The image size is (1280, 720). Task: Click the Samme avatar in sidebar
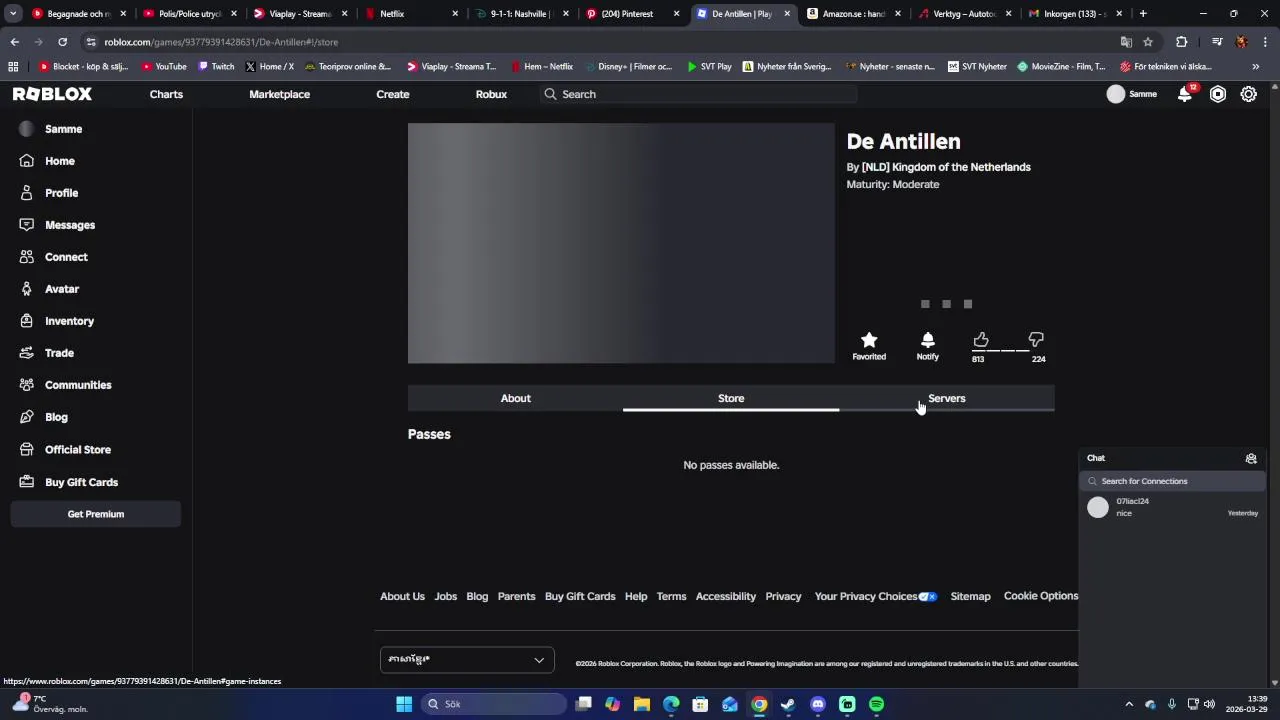coord(26,129)
